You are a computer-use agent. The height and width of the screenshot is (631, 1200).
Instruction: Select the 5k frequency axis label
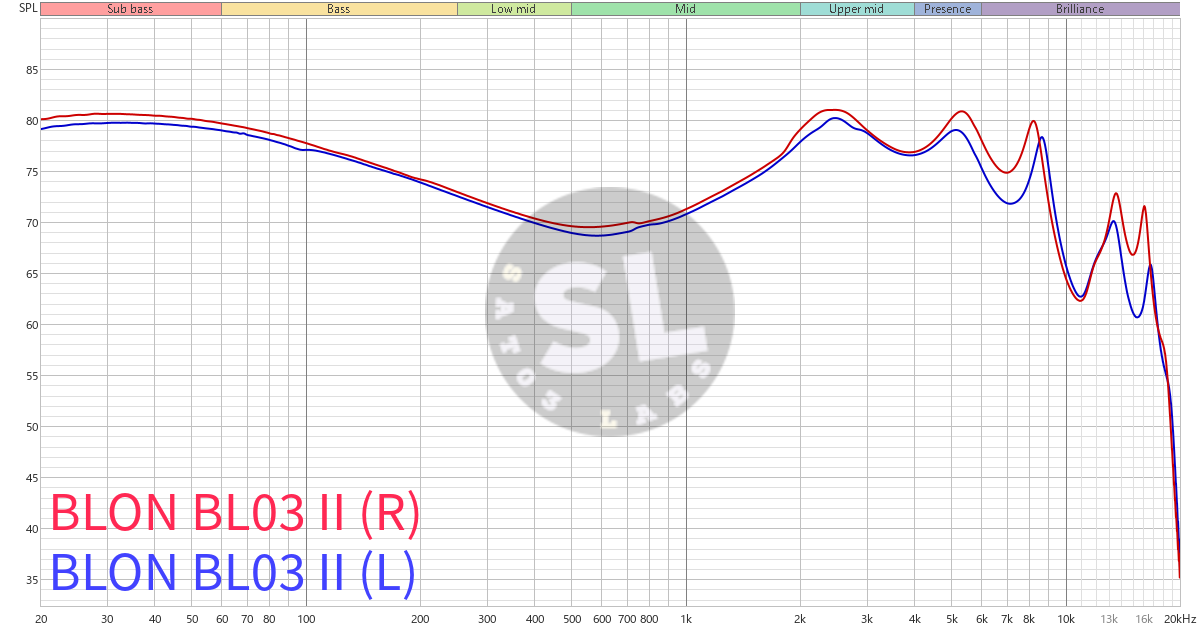[952, 618]
